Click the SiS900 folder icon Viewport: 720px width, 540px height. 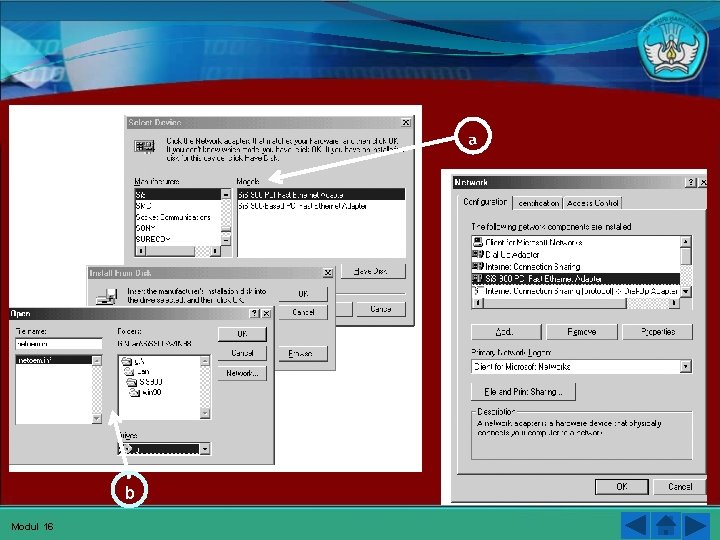pyautogui.click(x=132, y=382)
